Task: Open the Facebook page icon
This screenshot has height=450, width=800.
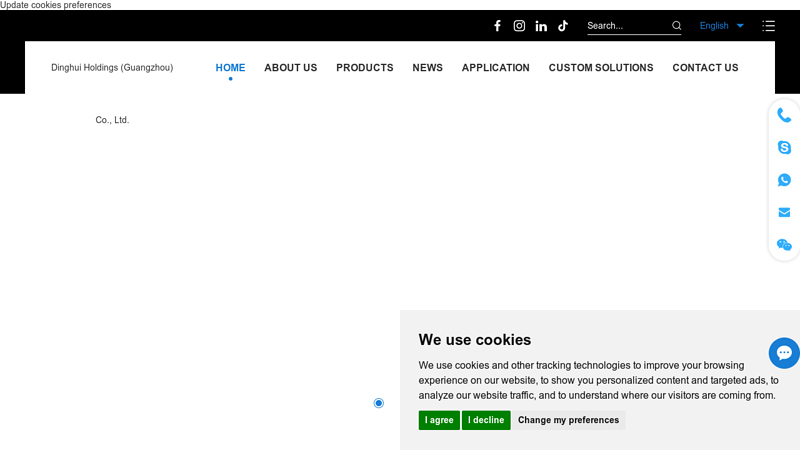Action: coord(497,26)
